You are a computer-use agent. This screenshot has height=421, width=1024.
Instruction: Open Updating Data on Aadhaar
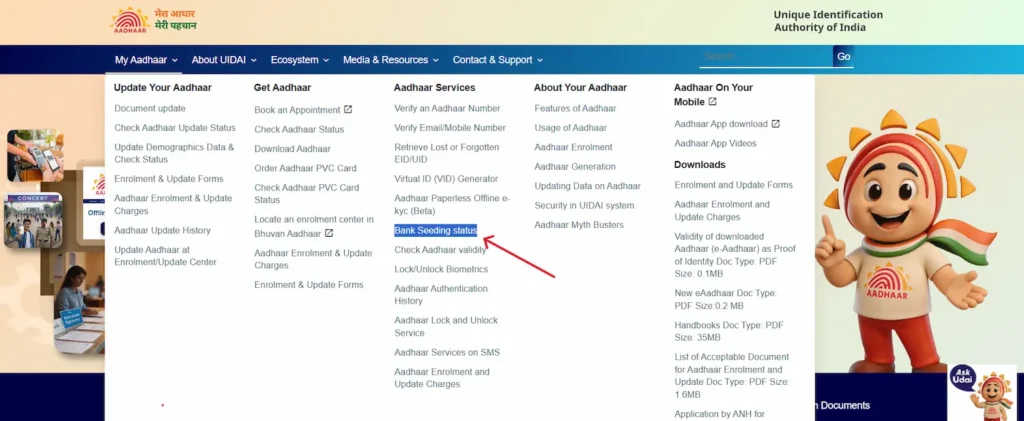point(588,186)
